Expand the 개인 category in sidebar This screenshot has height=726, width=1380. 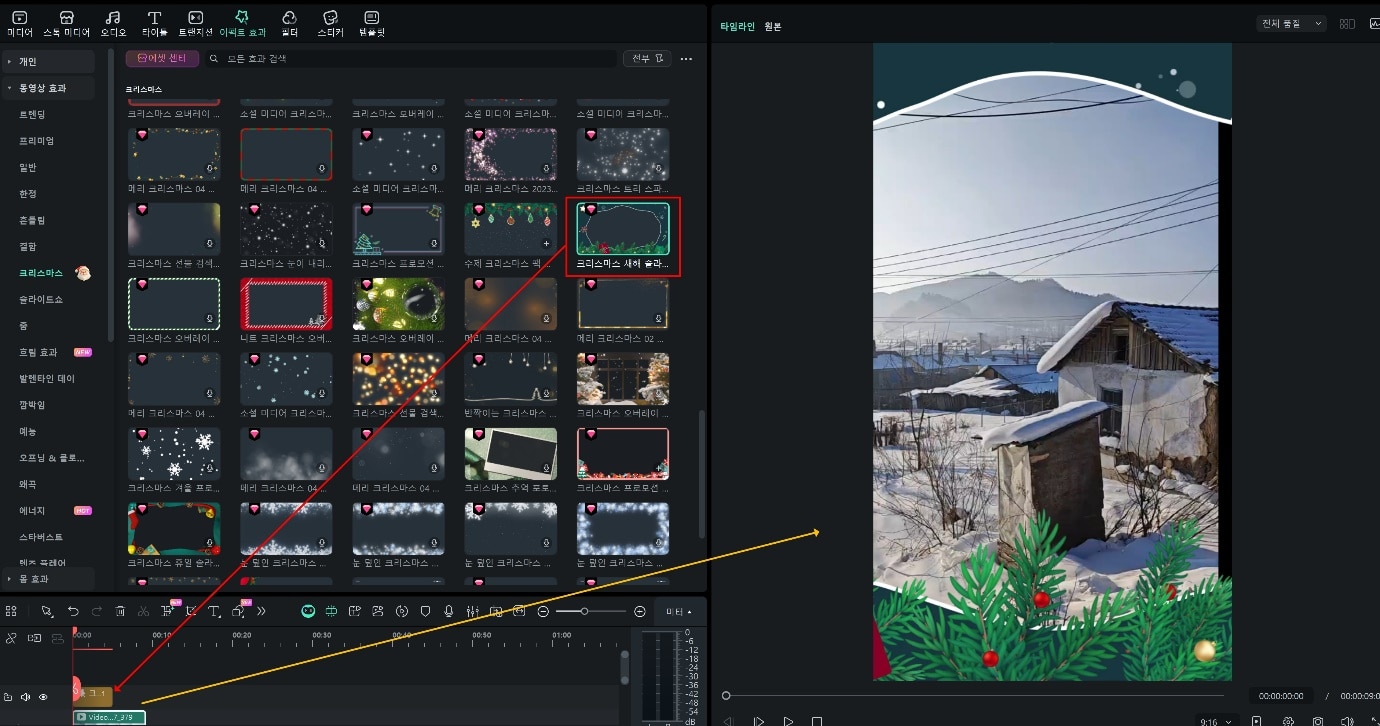pyautogui.click(x=27, y=62)
